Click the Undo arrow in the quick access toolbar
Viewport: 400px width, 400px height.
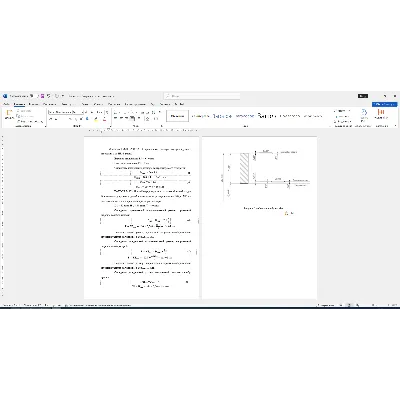(x=49, y=96)
